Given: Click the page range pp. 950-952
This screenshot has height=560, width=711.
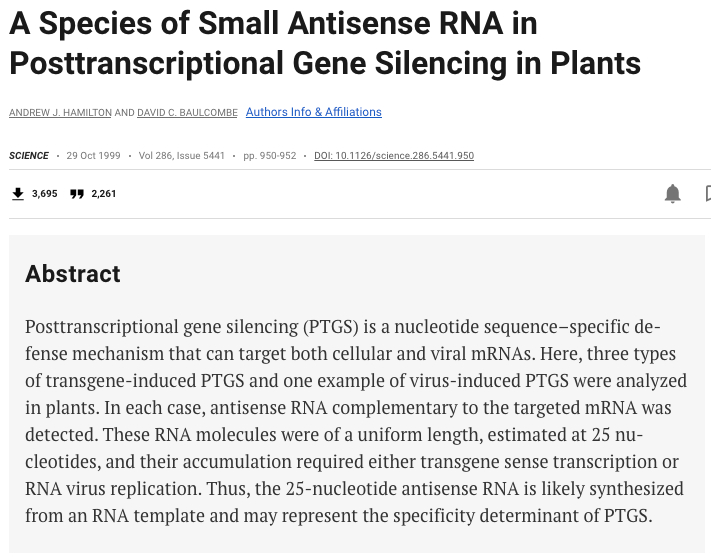Looking at the screenshot, I should click(x=270, y=156).
